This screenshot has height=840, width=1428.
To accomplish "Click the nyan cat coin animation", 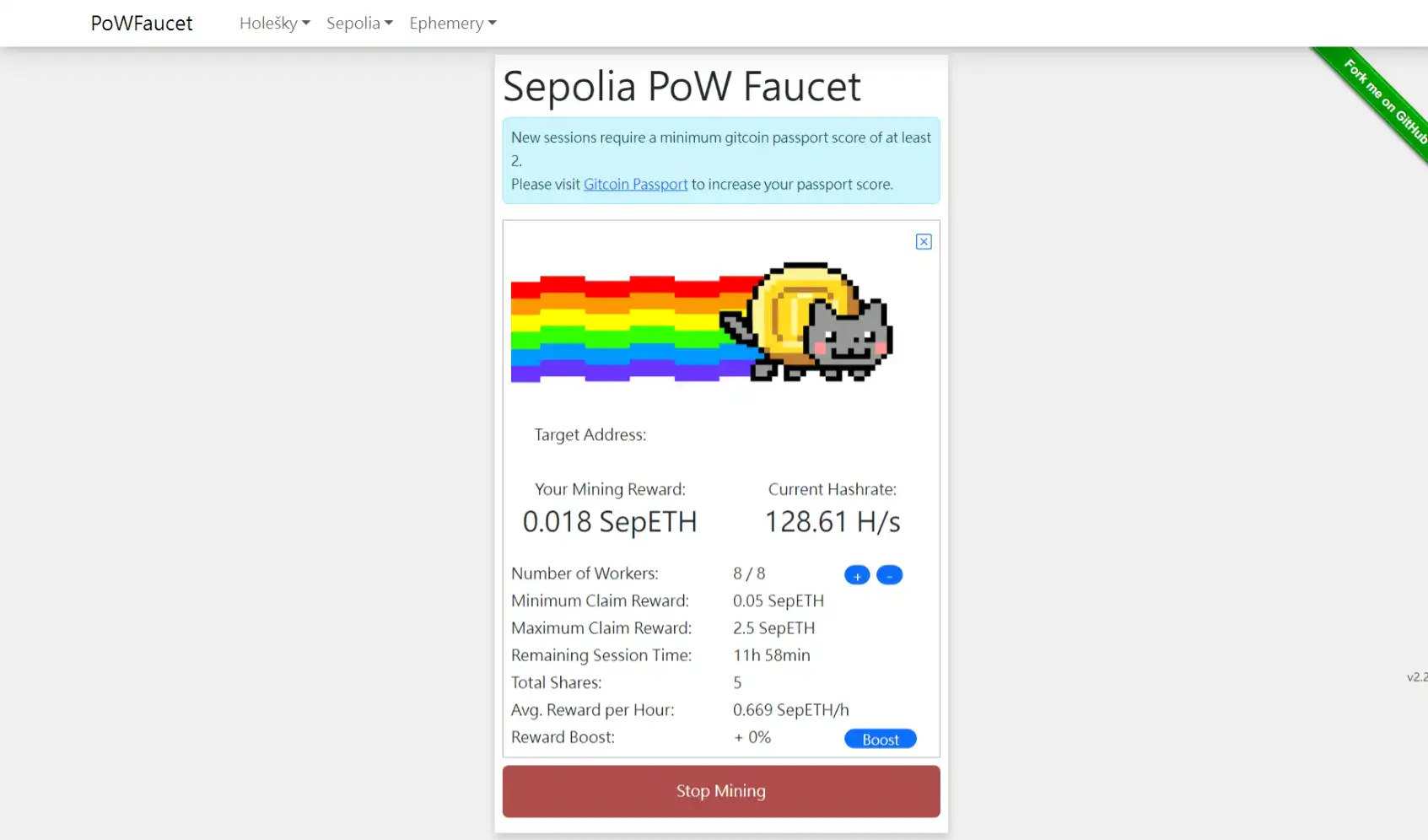I will [x=702, y=322].
